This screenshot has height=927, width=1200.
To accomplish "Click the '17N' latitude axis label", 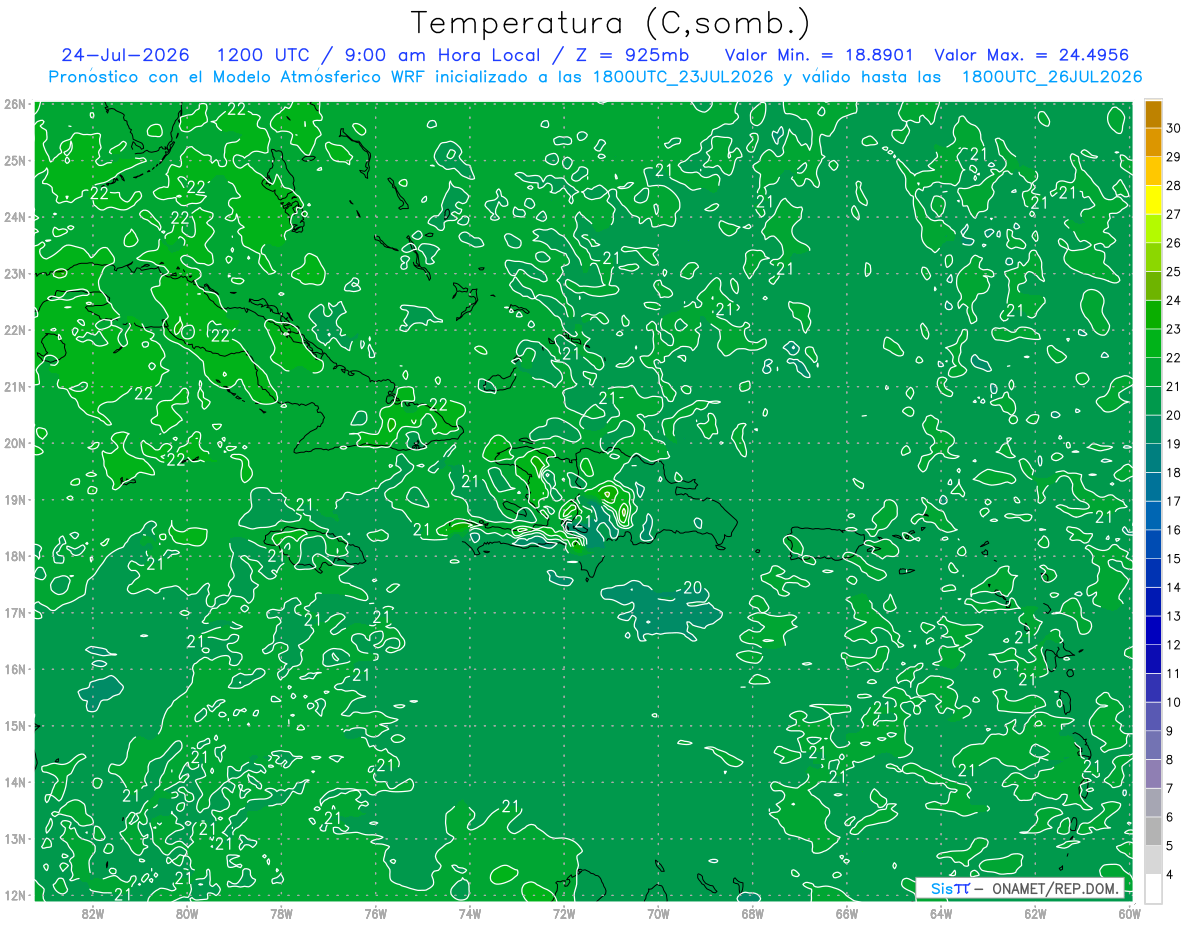I will pos(14,613).
